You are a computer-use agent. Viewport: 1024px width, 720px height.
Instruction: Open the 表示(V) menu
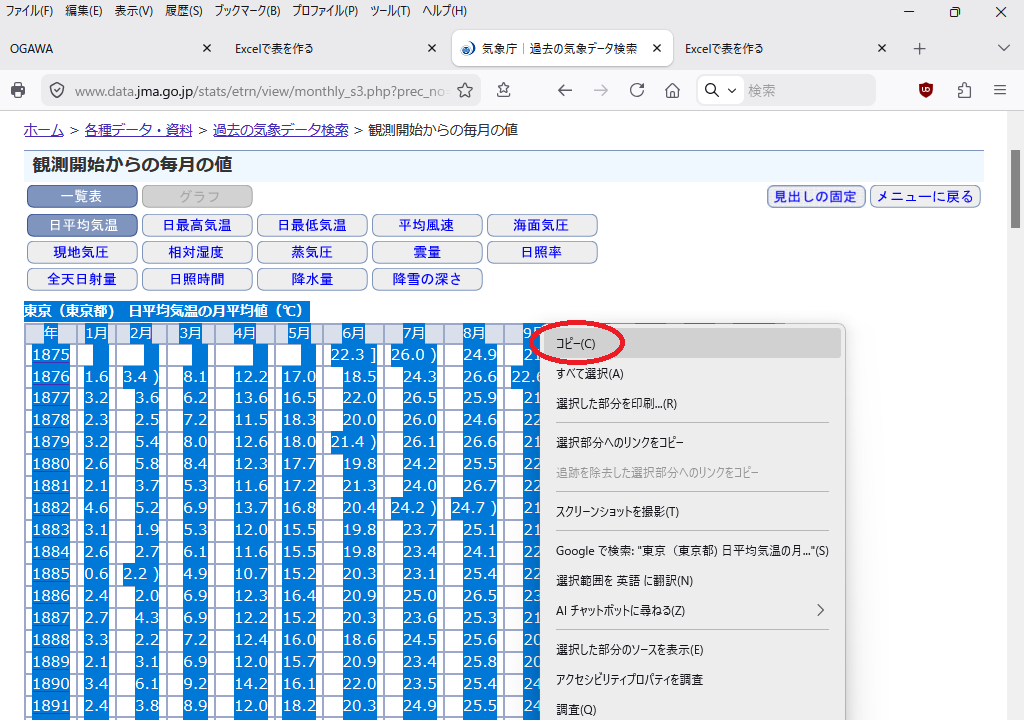[134, 11]
